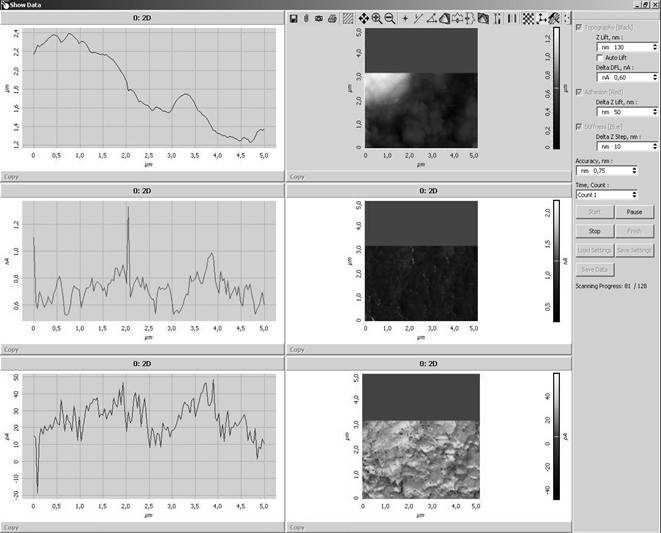Select the Pan move arrows tool
Viewport: 661px width, 533px height.
point(363,18)
